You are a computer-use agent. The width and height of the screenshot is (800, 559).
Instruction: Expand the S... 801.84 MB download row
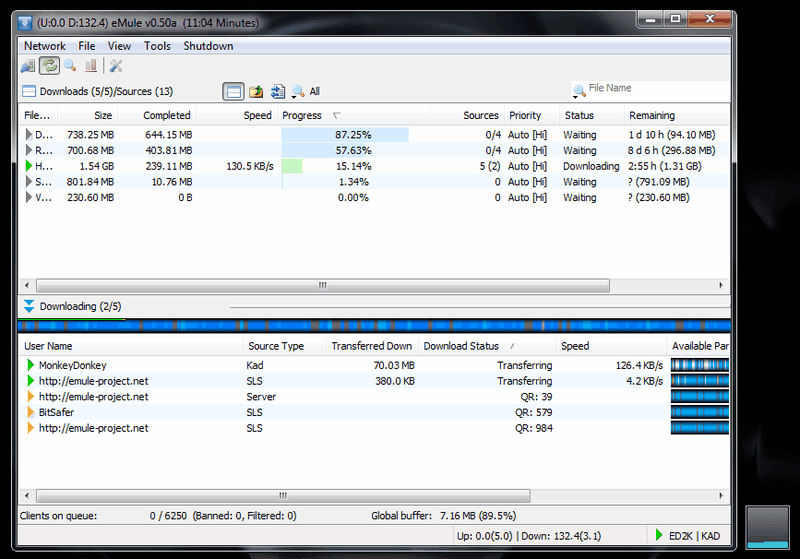(29, 182)
